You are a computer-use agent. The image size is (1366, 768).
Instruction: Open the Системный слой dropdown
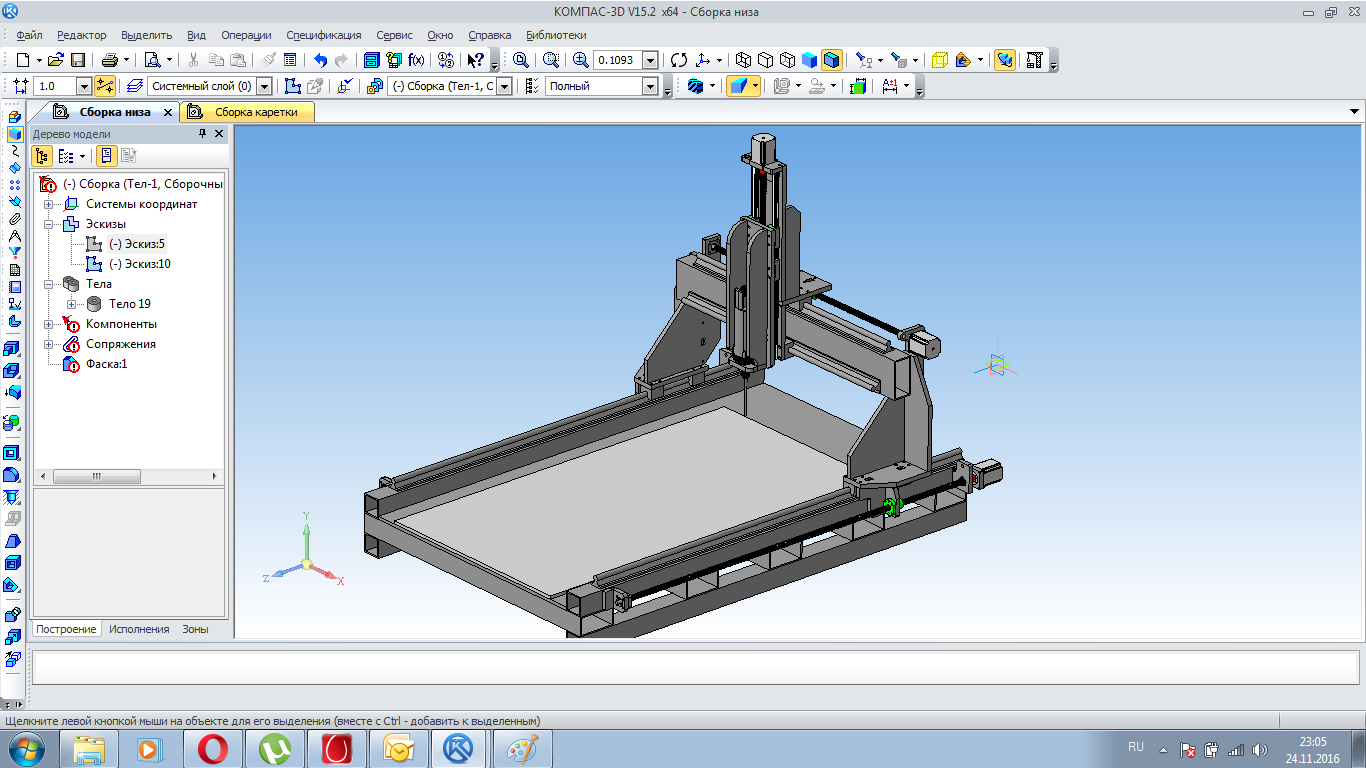click(264, 87)
